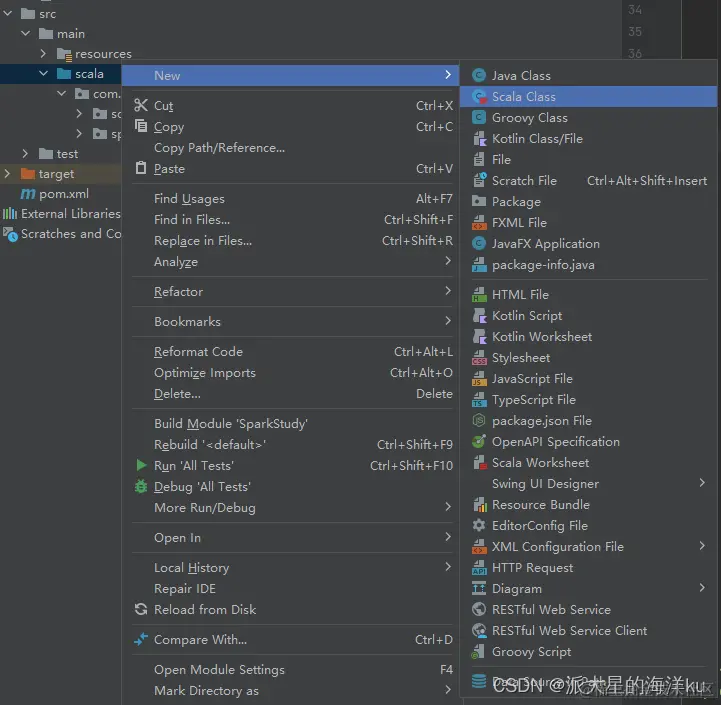This screenshot has width=721, height=705.
Task: Click the Scala Class icon
Action: (x=479, y=97)
